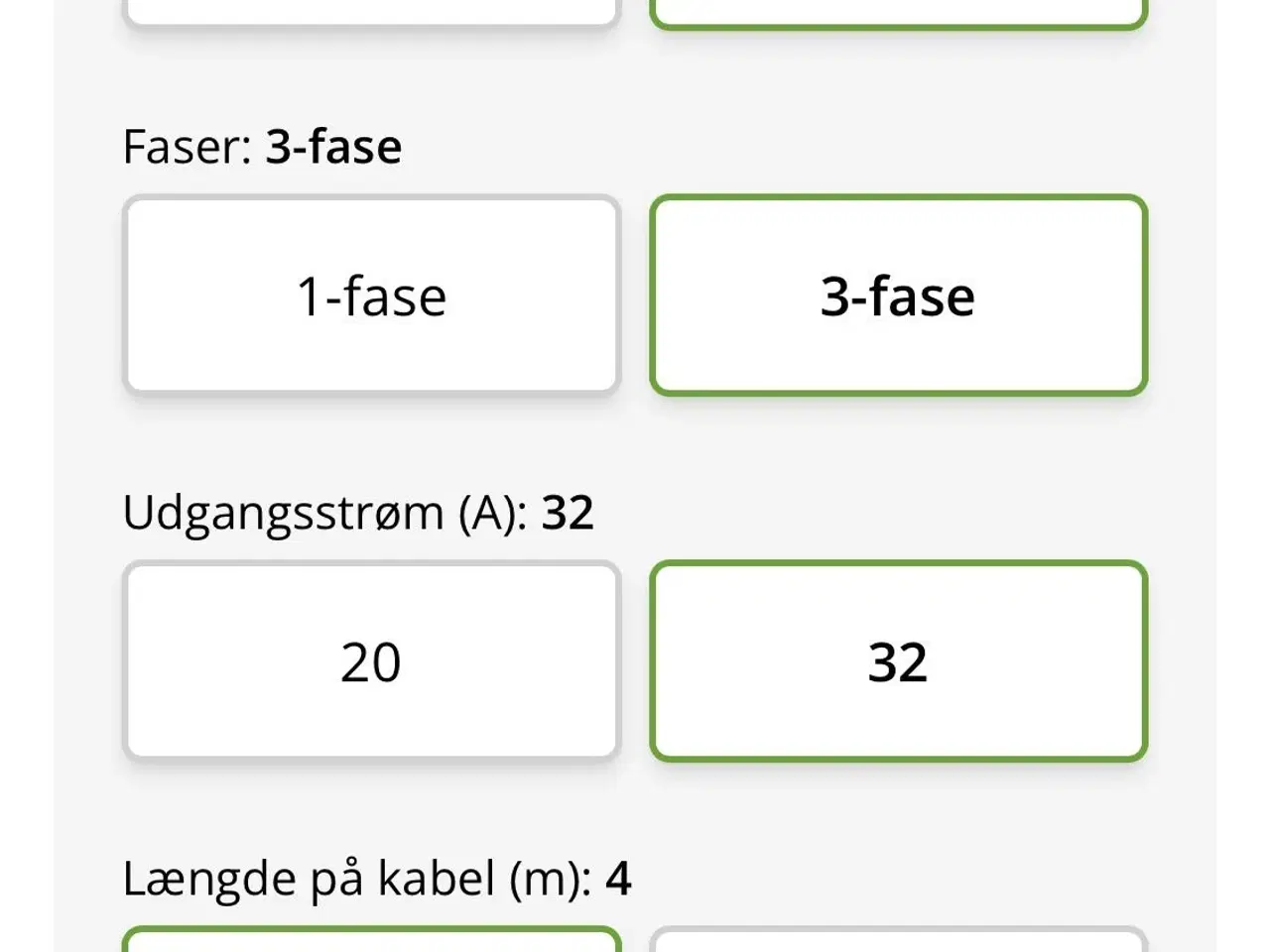The image size is (1270, 952).
Task: Set Udgangsstrøm to the lower value
Action: pos(371,660)
